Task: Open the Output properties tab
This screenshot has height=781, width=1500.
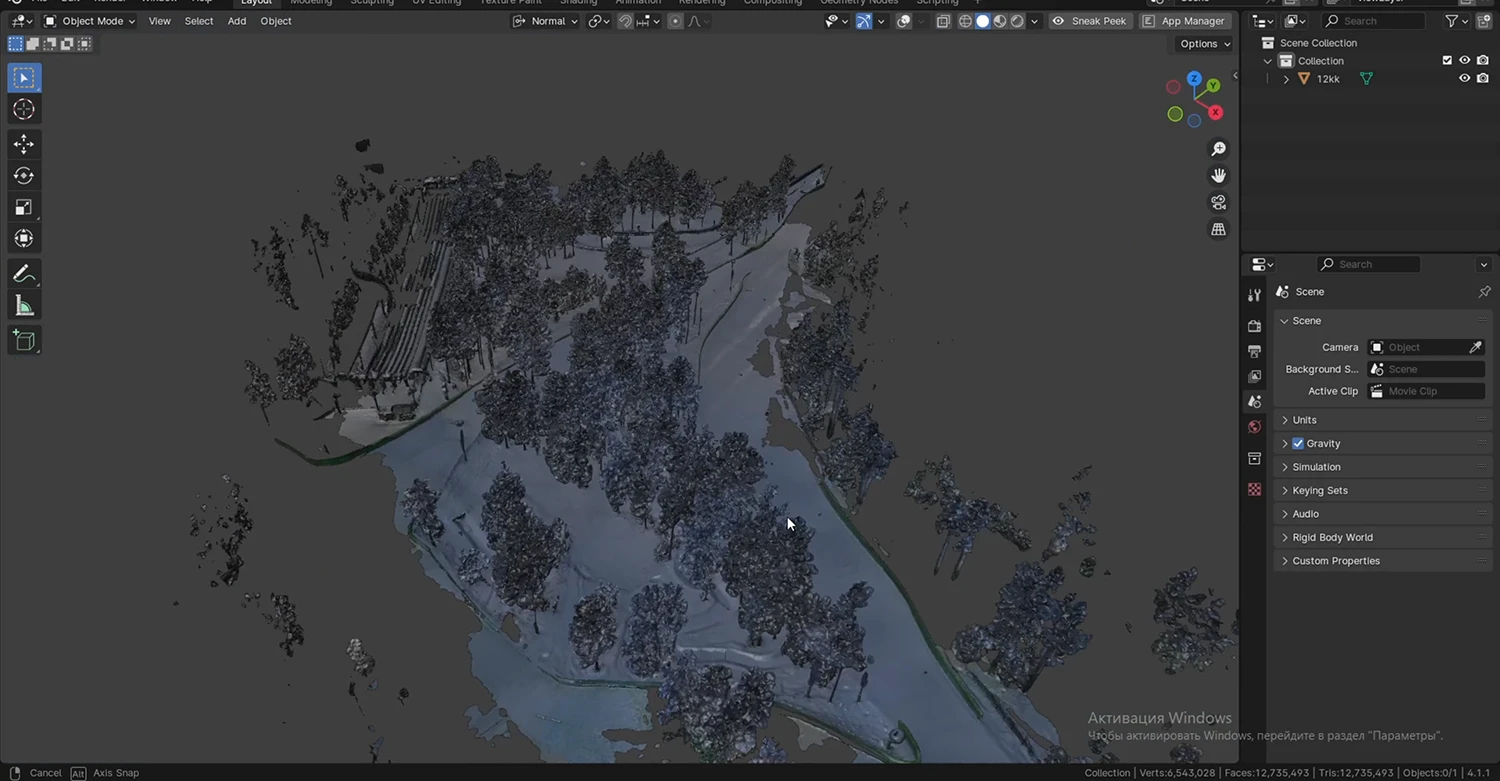Action: (x=1254, y=351)
